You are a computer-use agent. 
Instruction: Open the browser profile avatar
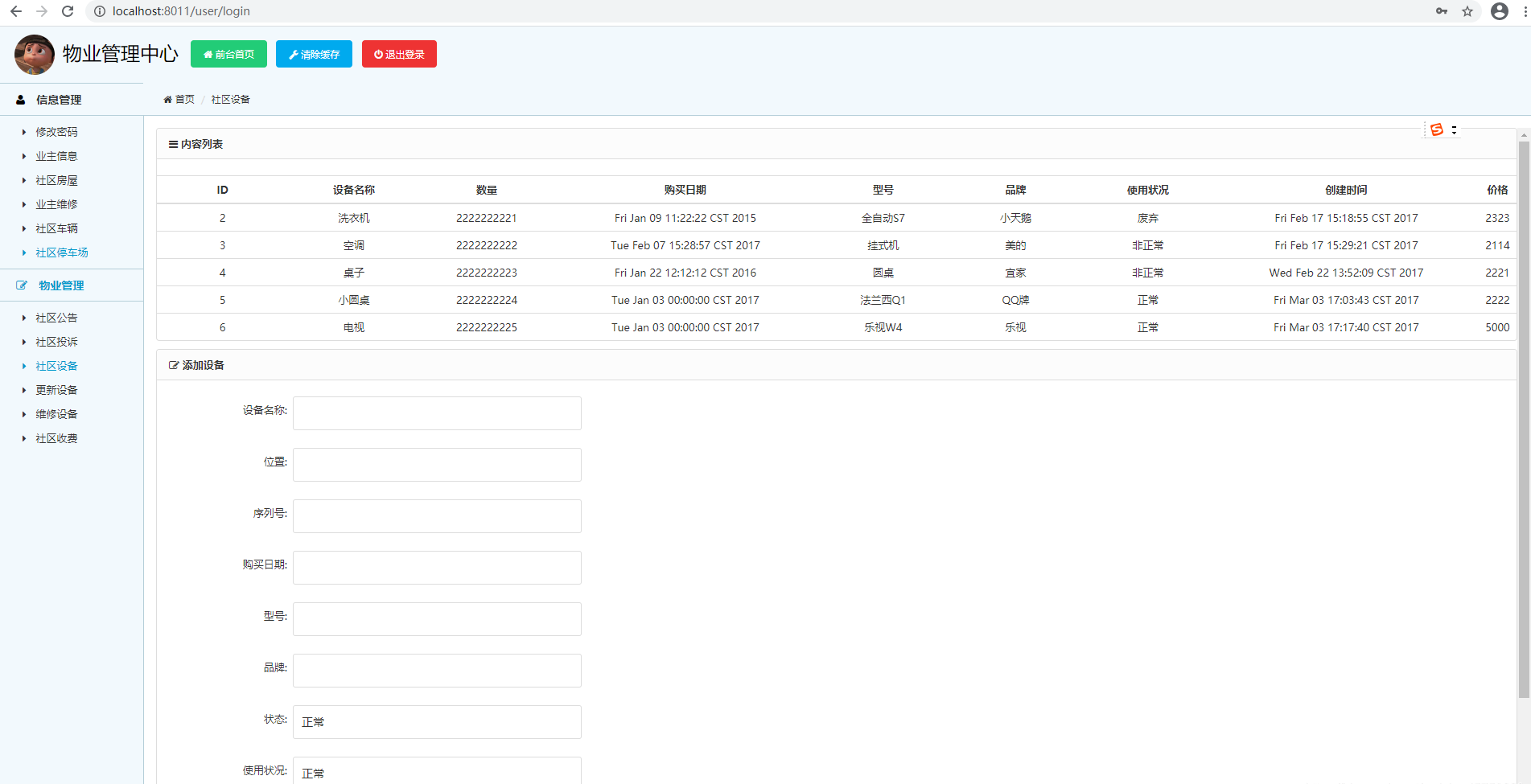tap(1500, 11)
